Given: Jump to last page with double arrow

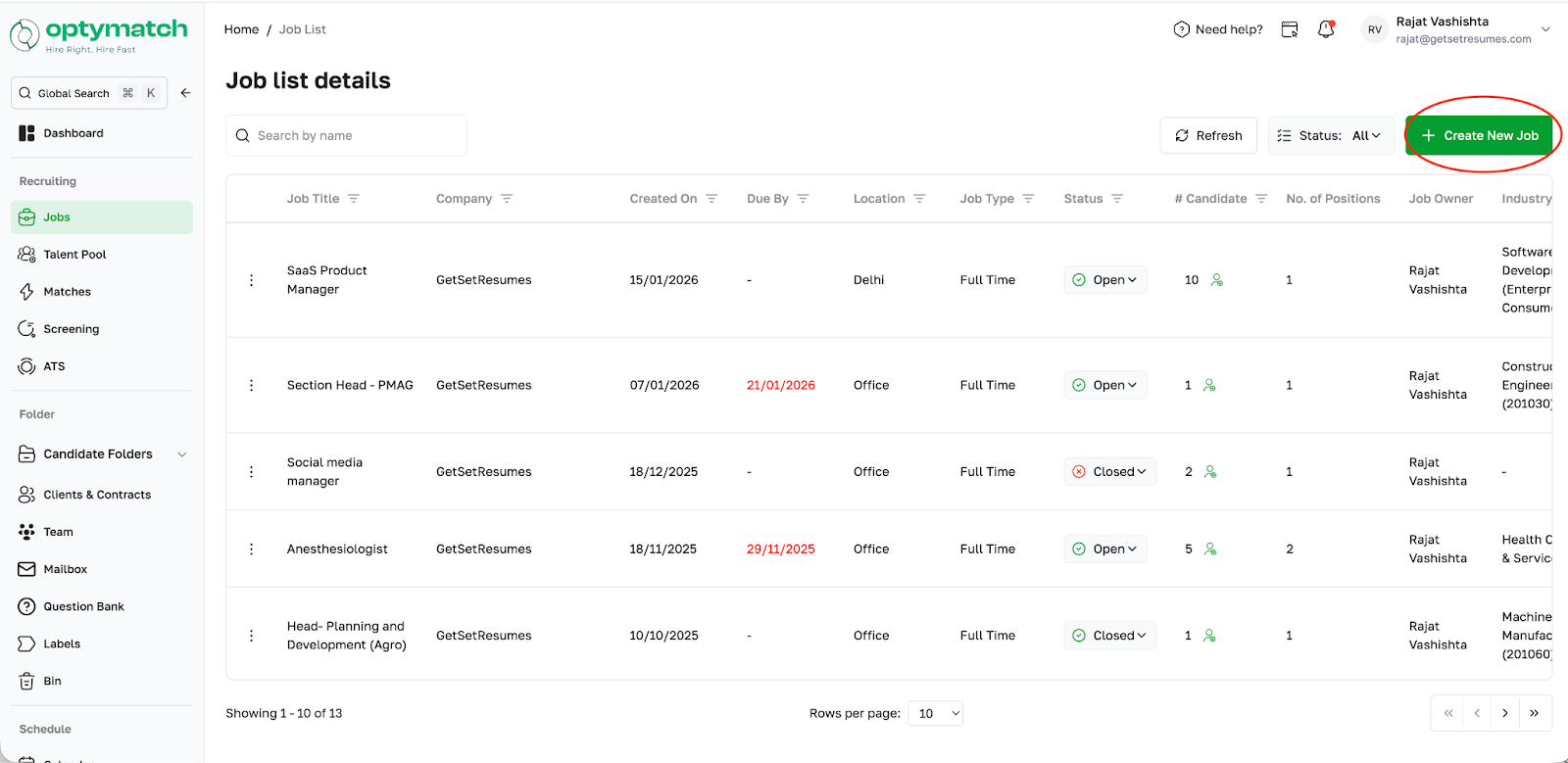Looking at the screenshot, I should pos(1534,713).
